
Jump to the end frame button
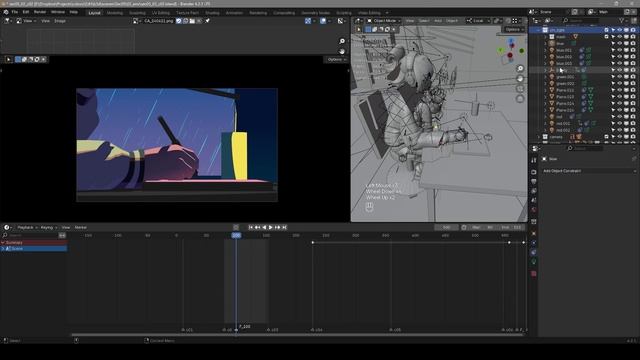pyautogui.click(x=284, y=227)
